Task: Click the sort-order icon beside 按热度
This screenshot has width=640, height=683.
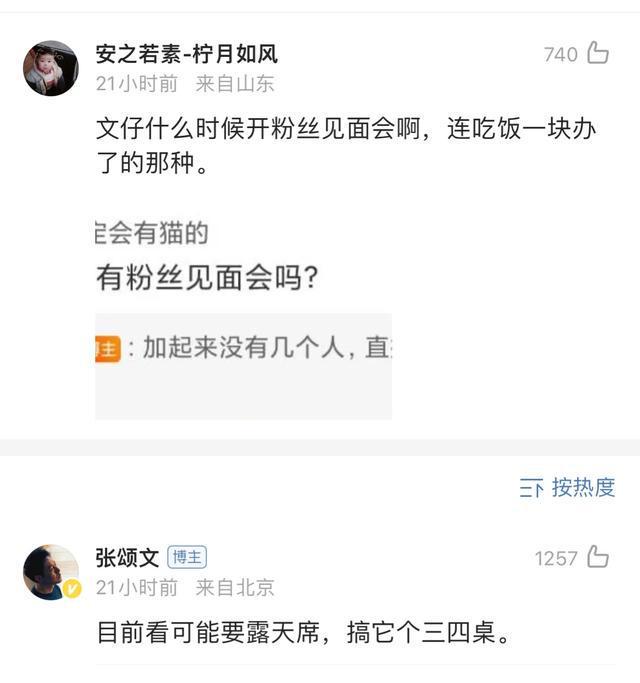Action: 531,488
